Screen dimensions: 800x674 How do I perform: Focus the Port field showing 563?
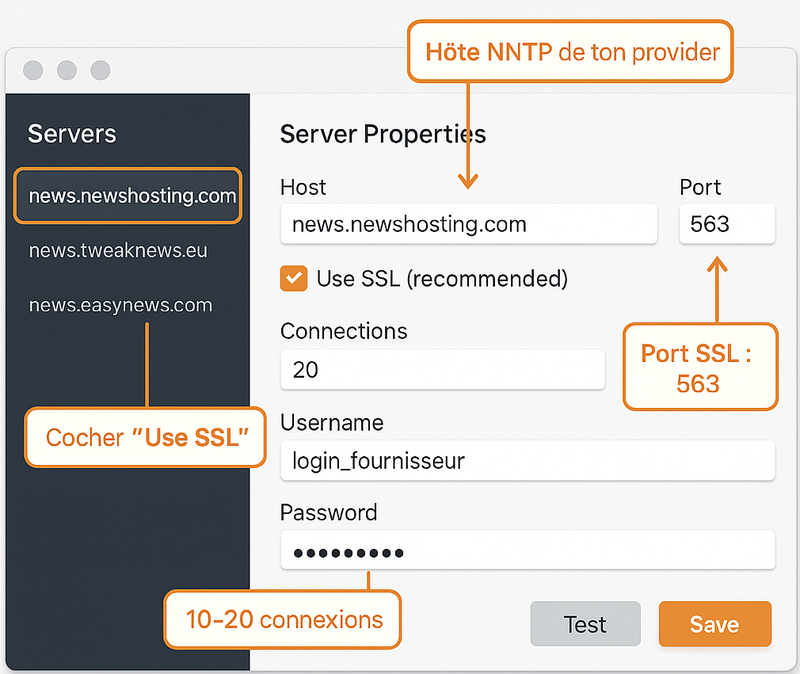726,224
